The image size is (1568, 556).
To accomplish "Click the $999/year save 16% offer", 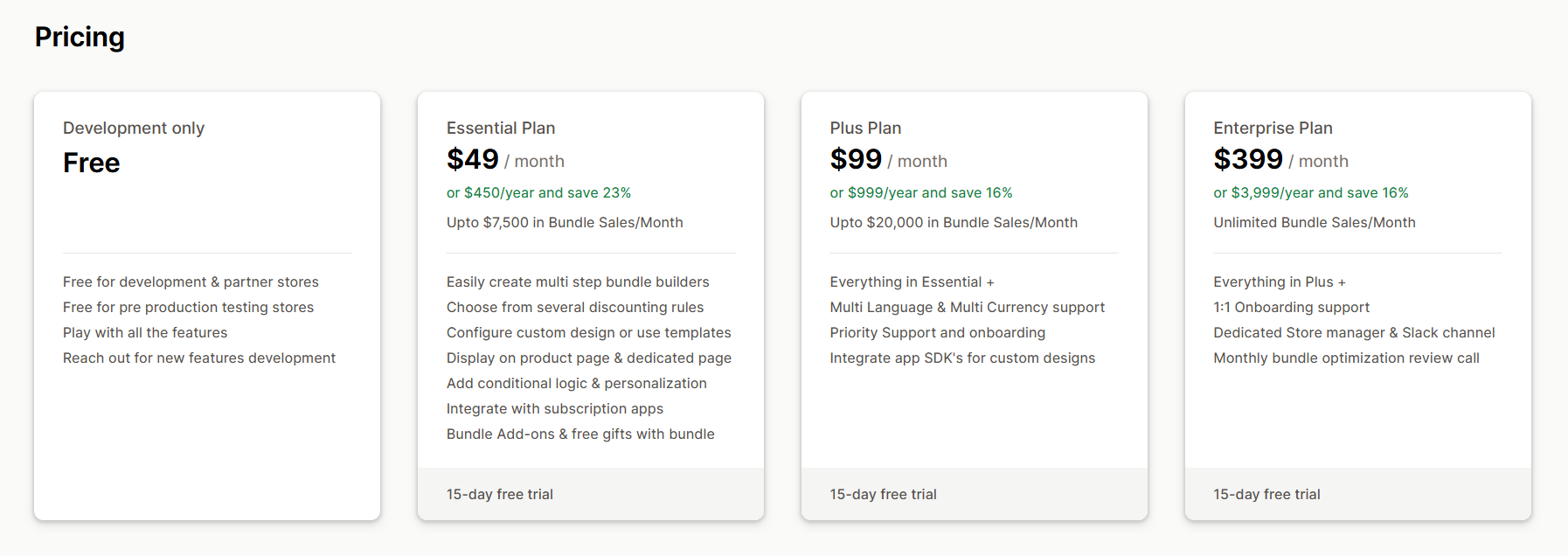I will pyautogui.click(x=921, y=192).
